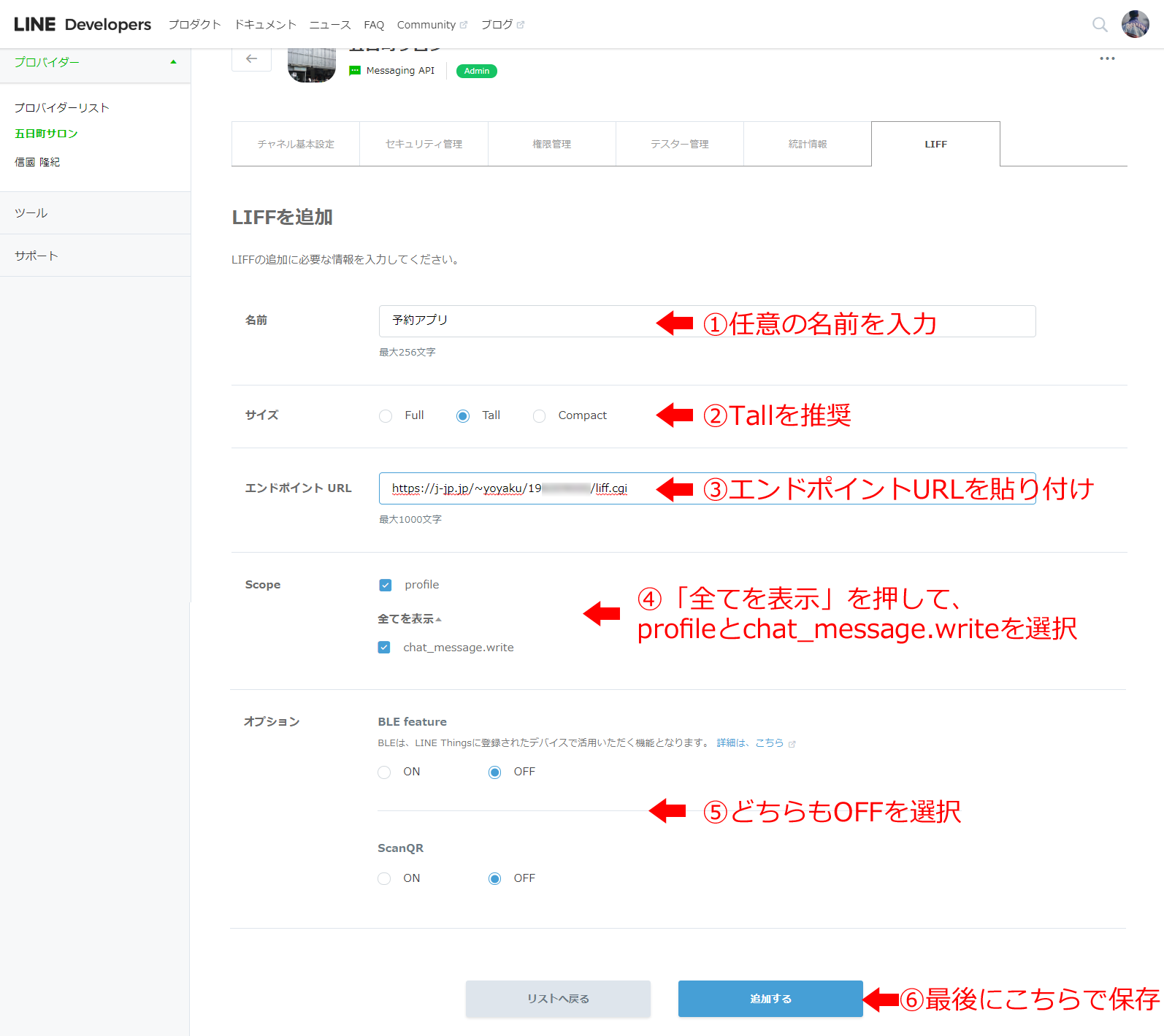Screen dimensions: 1164x1036
Task: Open the プロダクト menu
Action: tap(194, 25)
